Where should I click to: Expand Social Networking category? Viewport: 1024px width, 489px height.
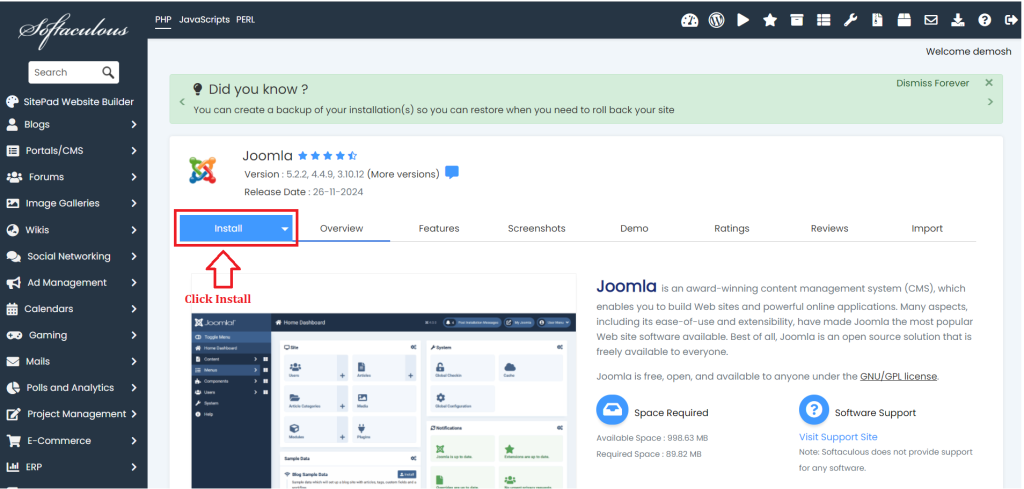73,257
